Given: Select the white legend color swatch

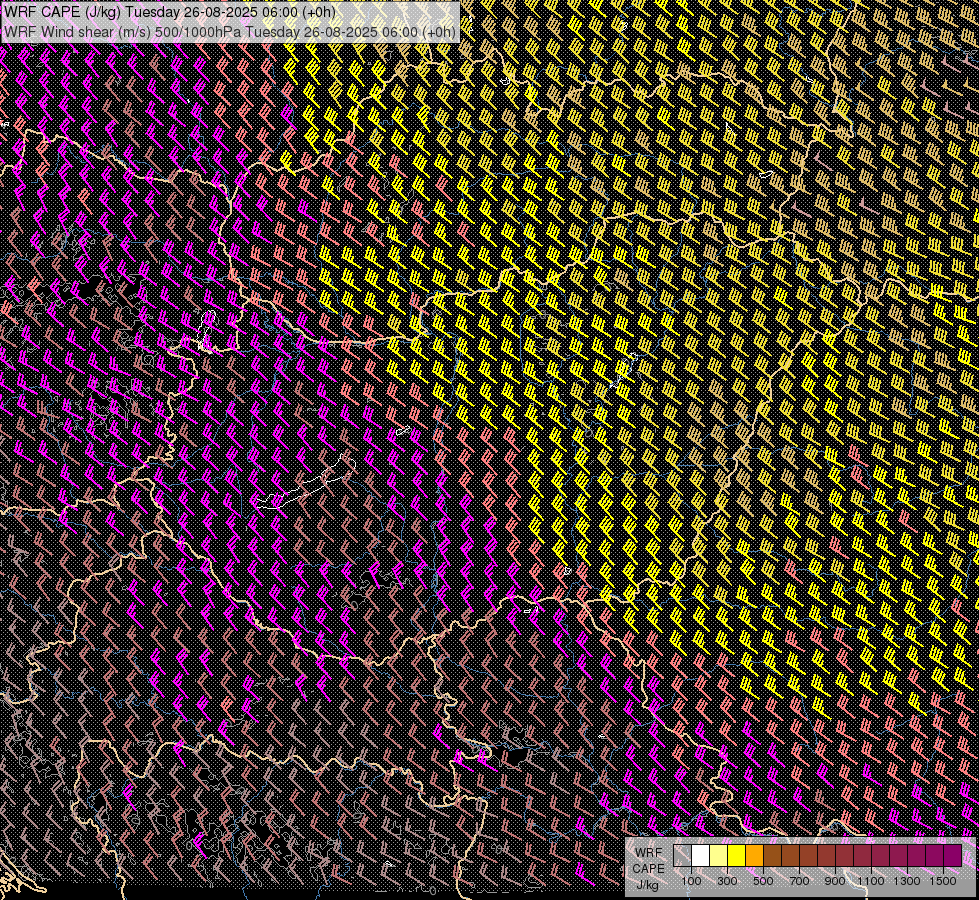Looking at the screenshot, I should (x=701, y=856).
